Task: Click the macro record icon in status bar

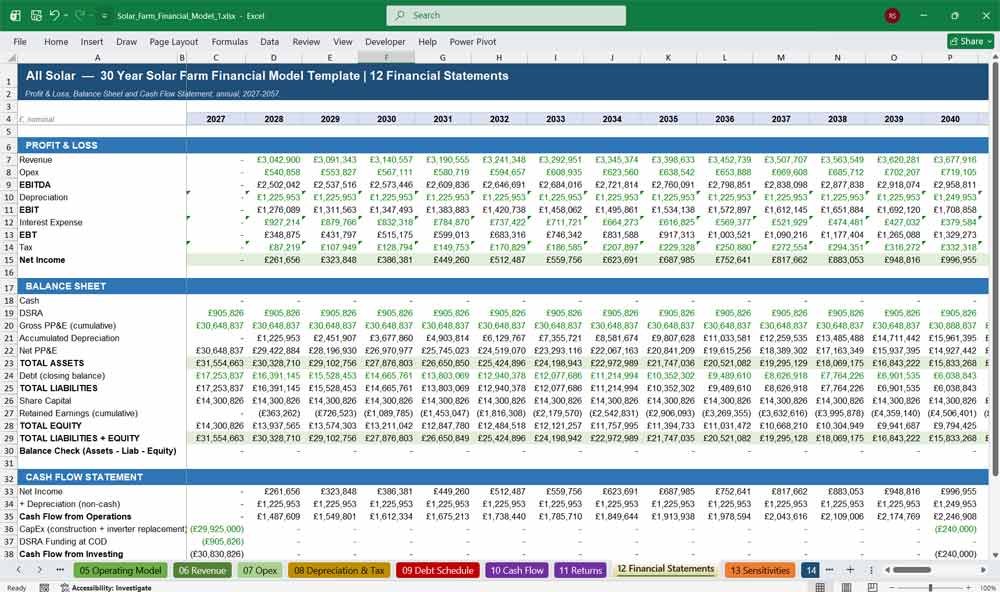Action: coord(44,588)
